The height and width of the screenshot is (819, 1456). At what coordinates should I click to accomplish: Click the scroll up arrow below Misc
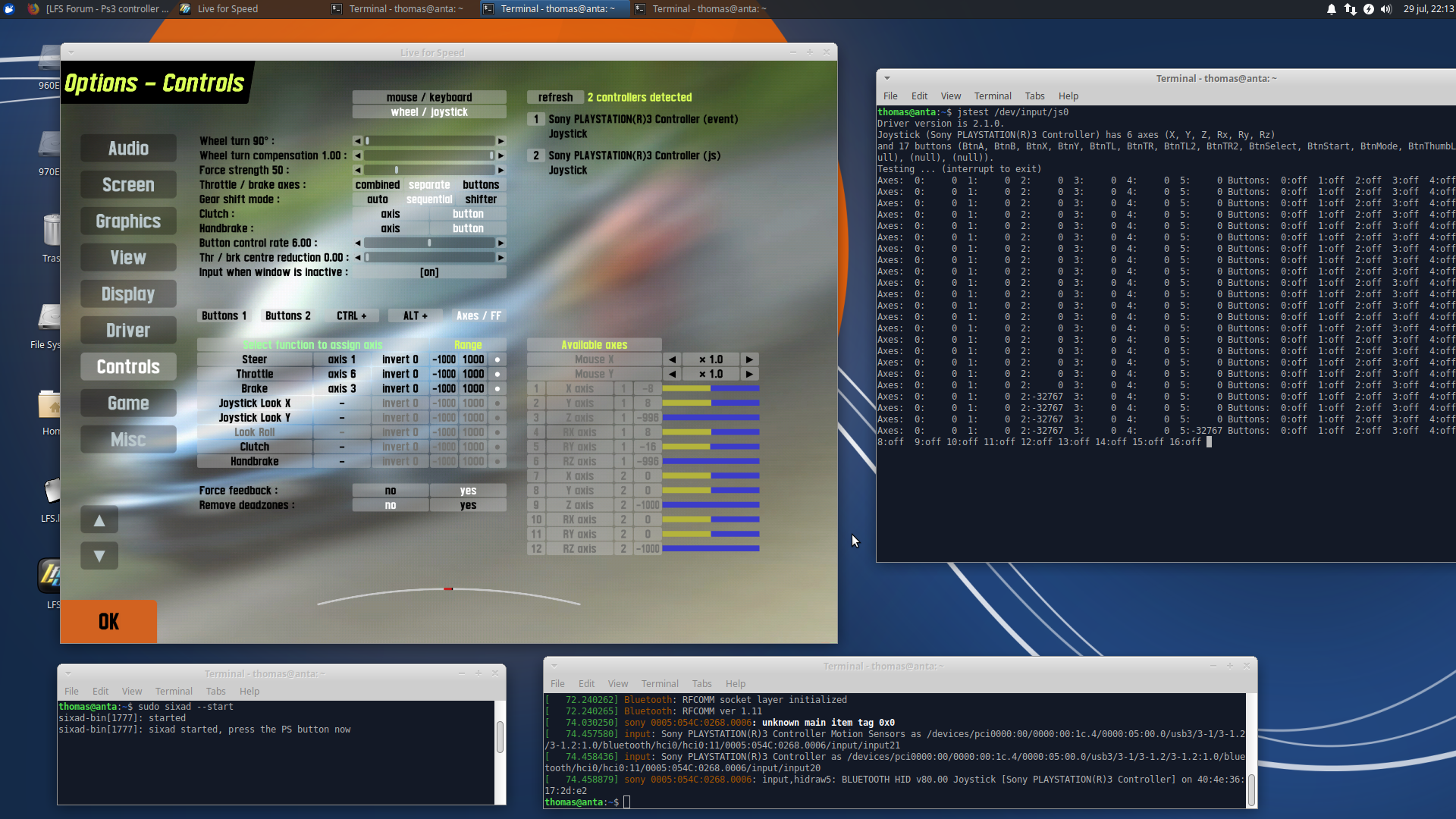click(x=99, y=520)
